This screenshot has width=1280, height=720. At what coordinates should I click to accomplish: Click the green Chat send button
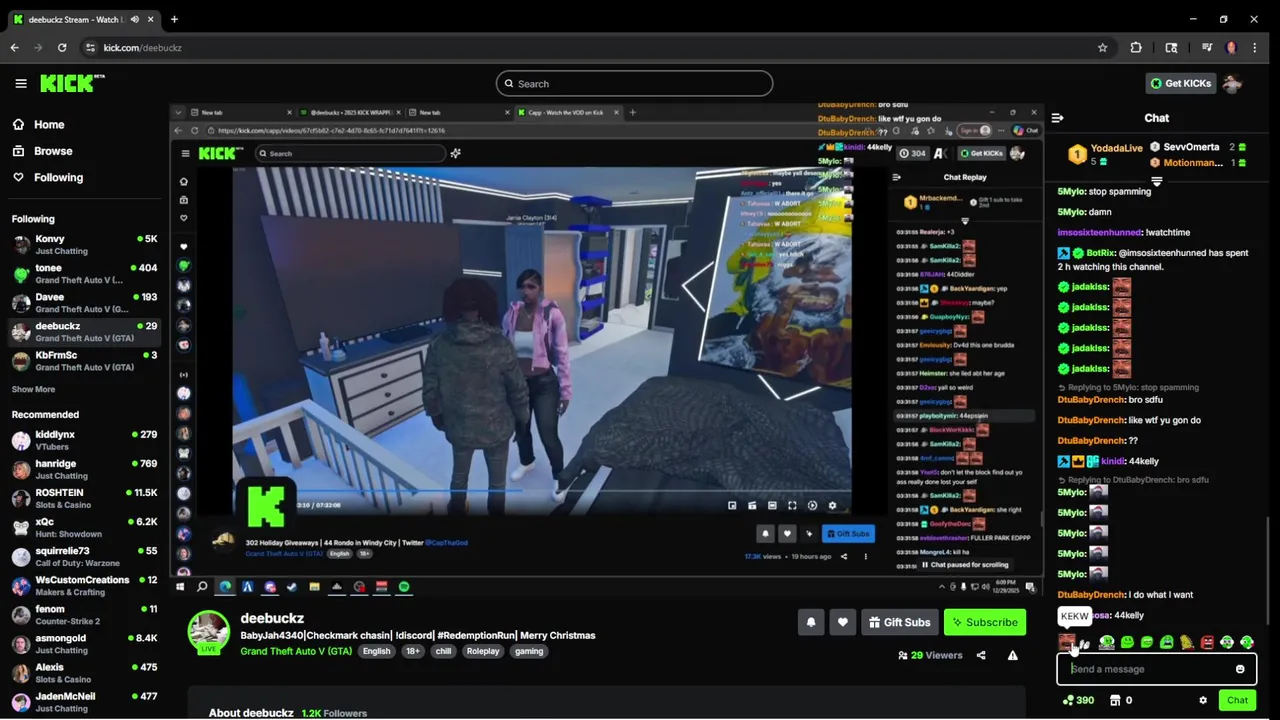[1237, 701]
